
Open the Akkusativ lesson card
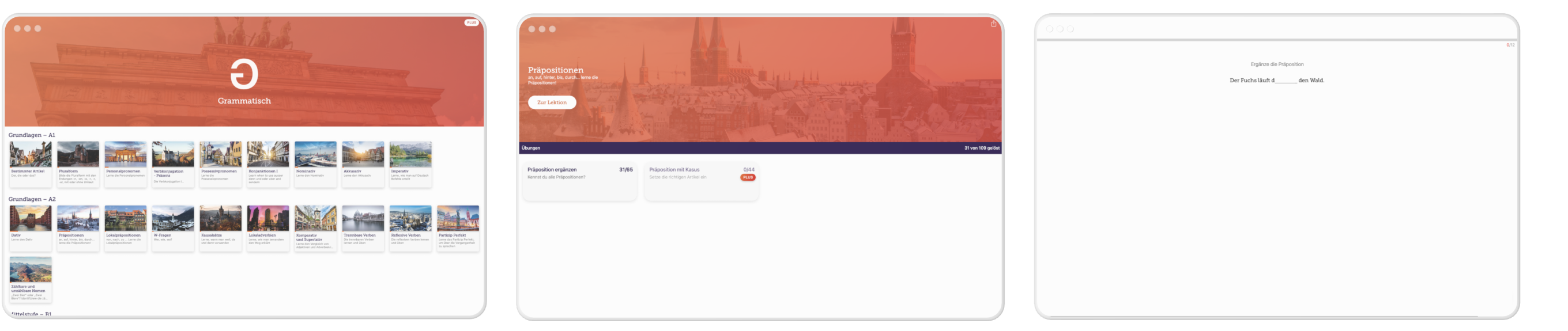click(x=363, y=165)
